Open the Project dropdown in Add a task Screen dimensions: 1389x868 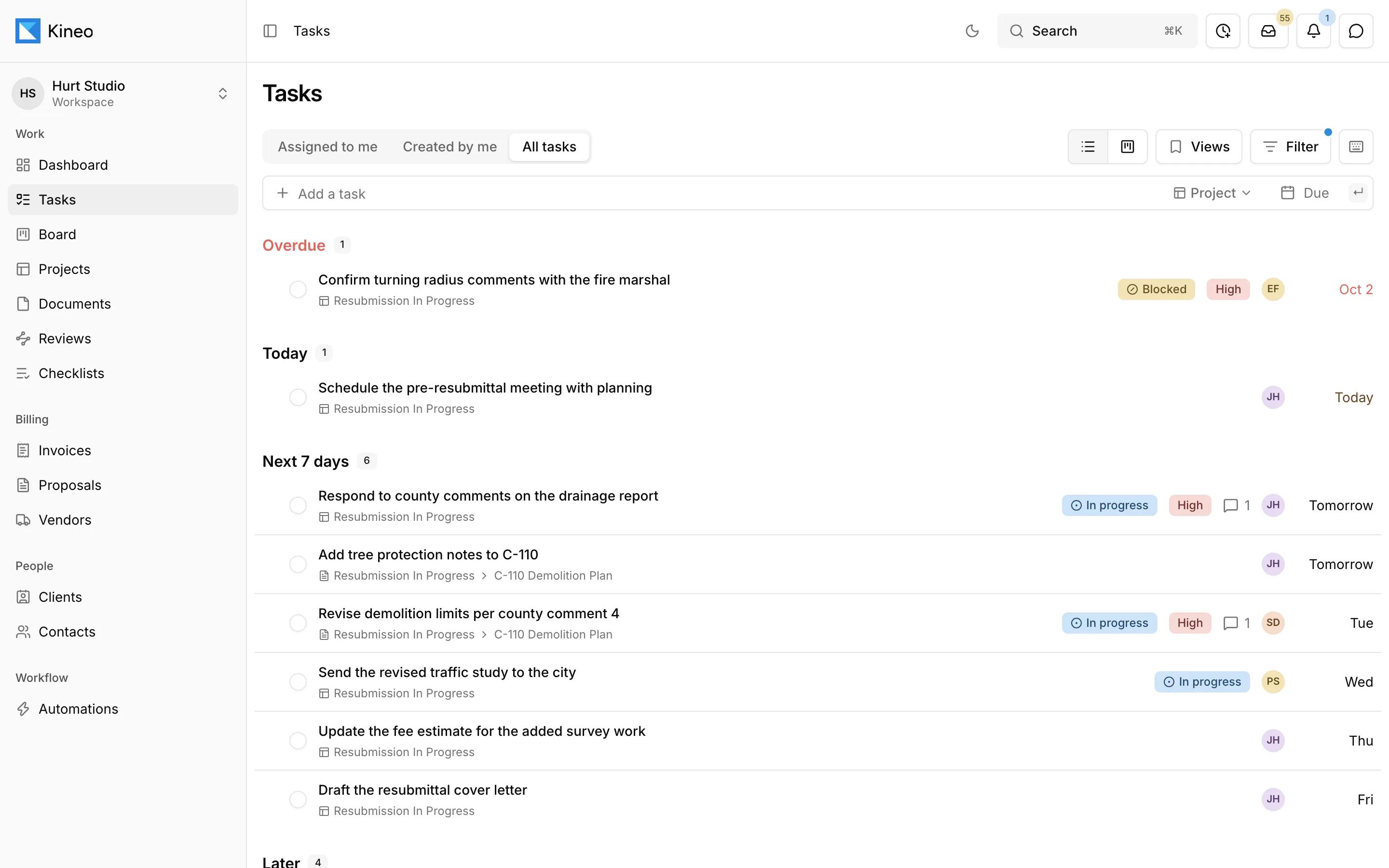tap(1212, 193)
